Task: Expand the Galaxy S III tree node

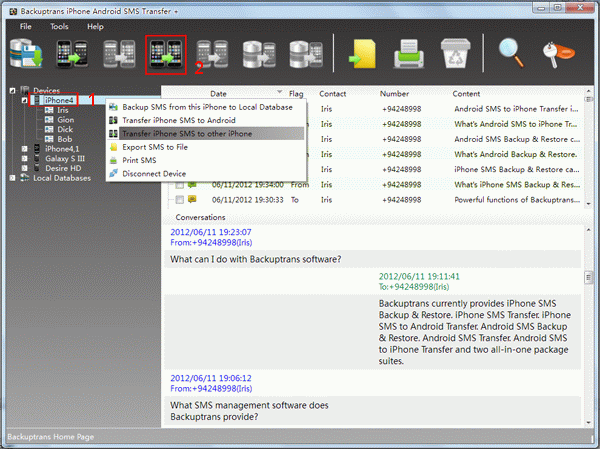Action: [24, 158]
